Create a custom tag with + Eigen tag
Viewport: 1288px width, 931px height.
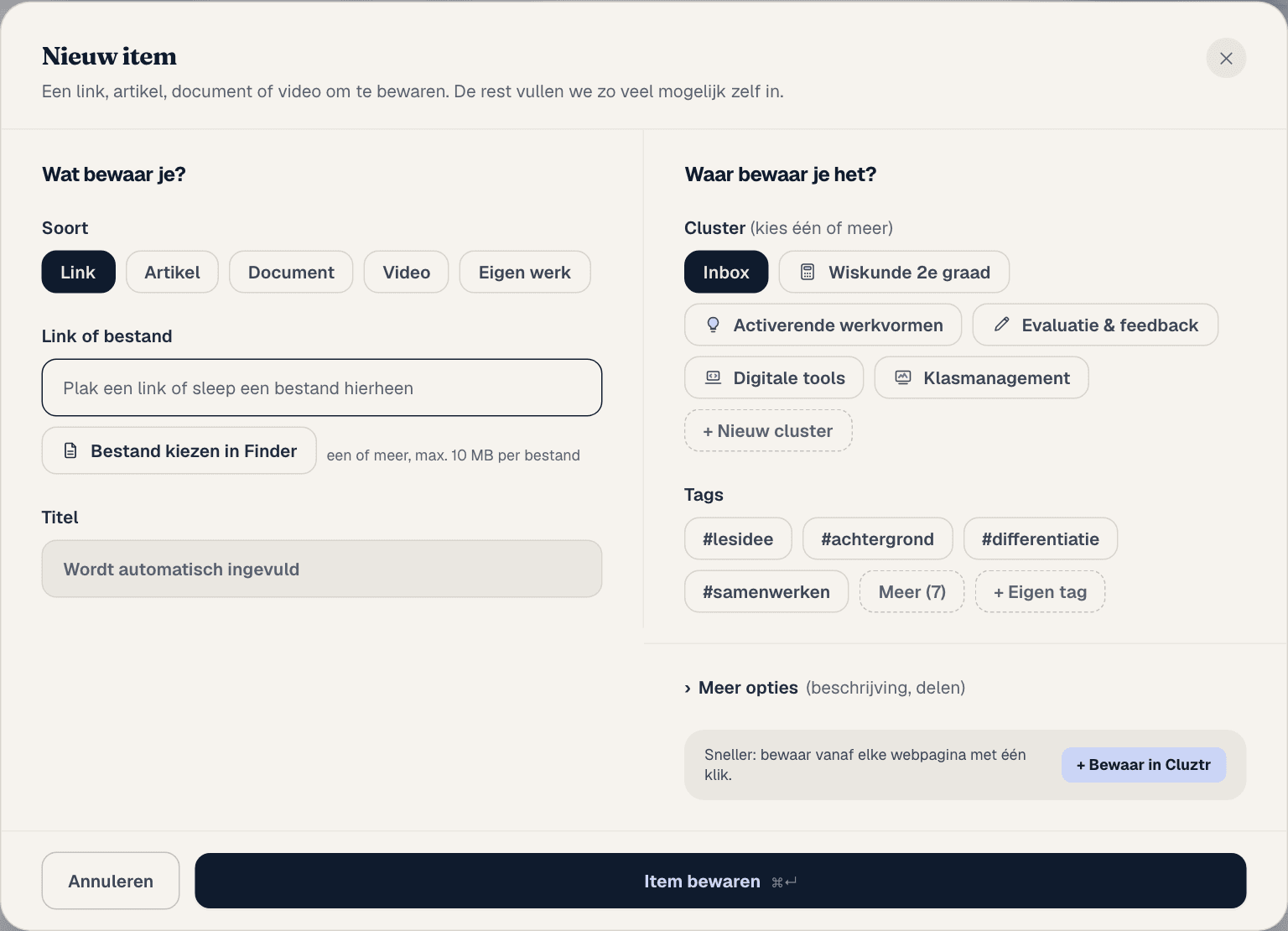(1040, 591)
